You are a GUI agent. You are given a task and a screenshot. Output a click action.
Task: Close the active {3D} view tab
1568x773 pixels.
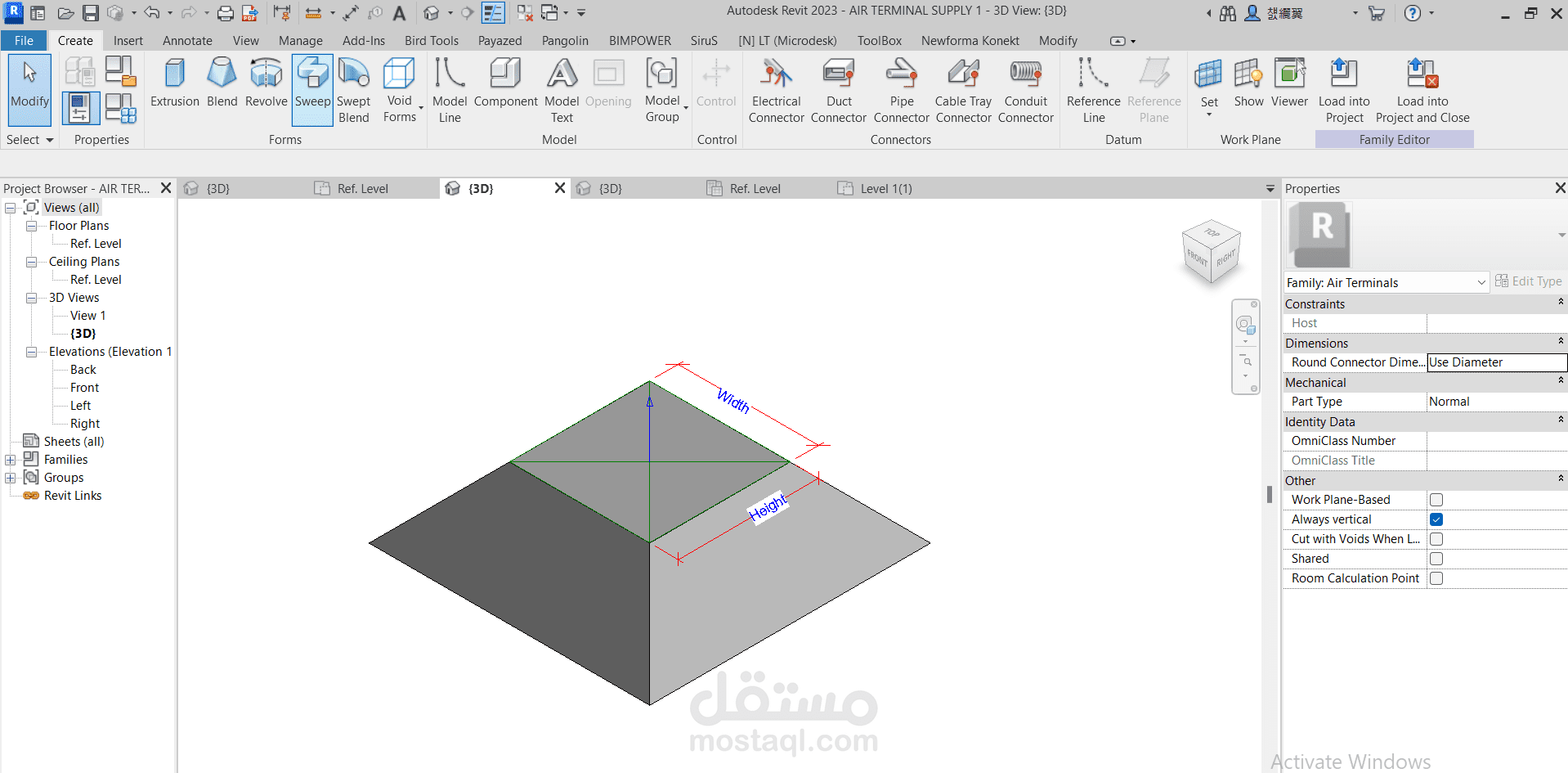(560, 188)
